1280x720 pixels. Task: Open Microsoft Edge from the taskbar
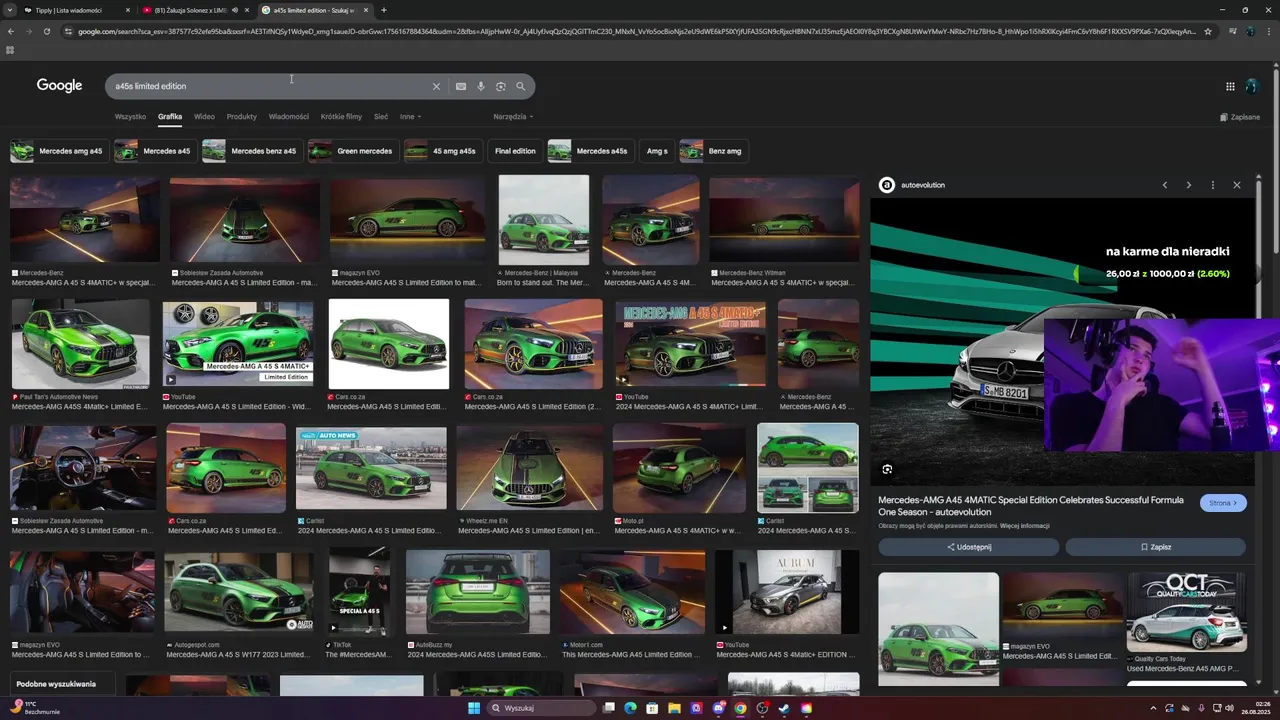(630, 708)
